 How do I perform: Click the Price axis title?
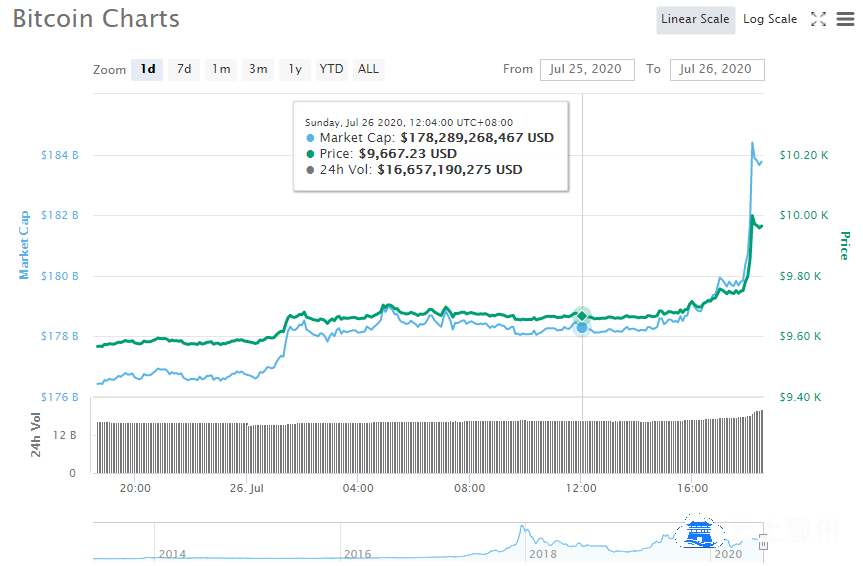844,246
